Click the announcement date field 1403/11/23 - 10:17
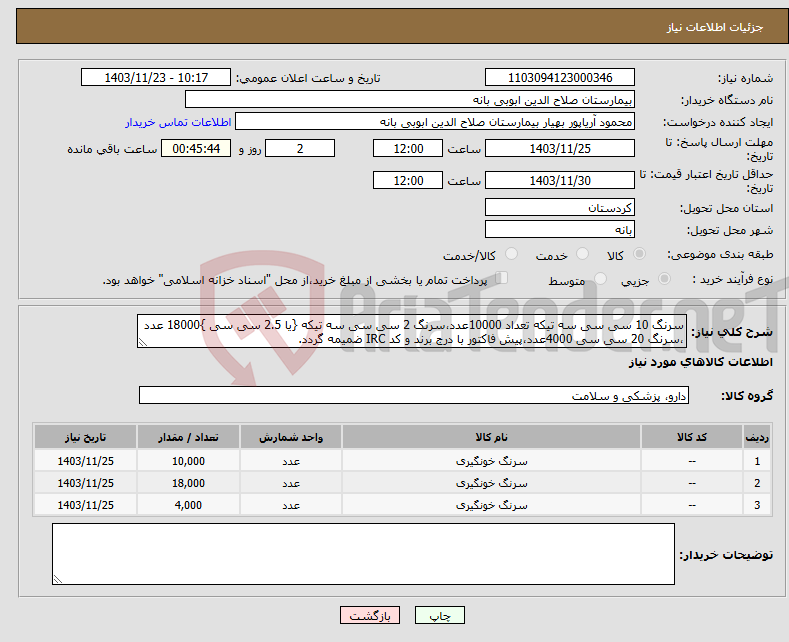The image size is (789, 642). tap(156, 77)
